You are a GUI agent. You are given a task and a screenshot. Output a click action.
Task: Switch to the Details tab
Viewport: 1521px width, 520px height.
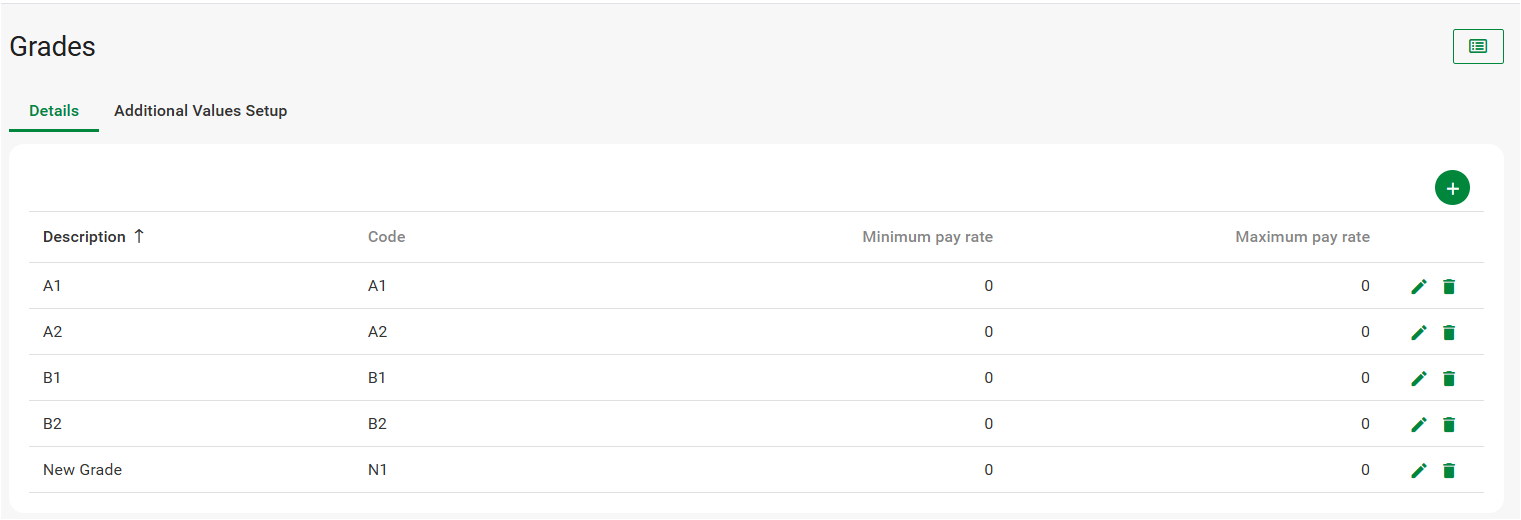tap(54, 111)
